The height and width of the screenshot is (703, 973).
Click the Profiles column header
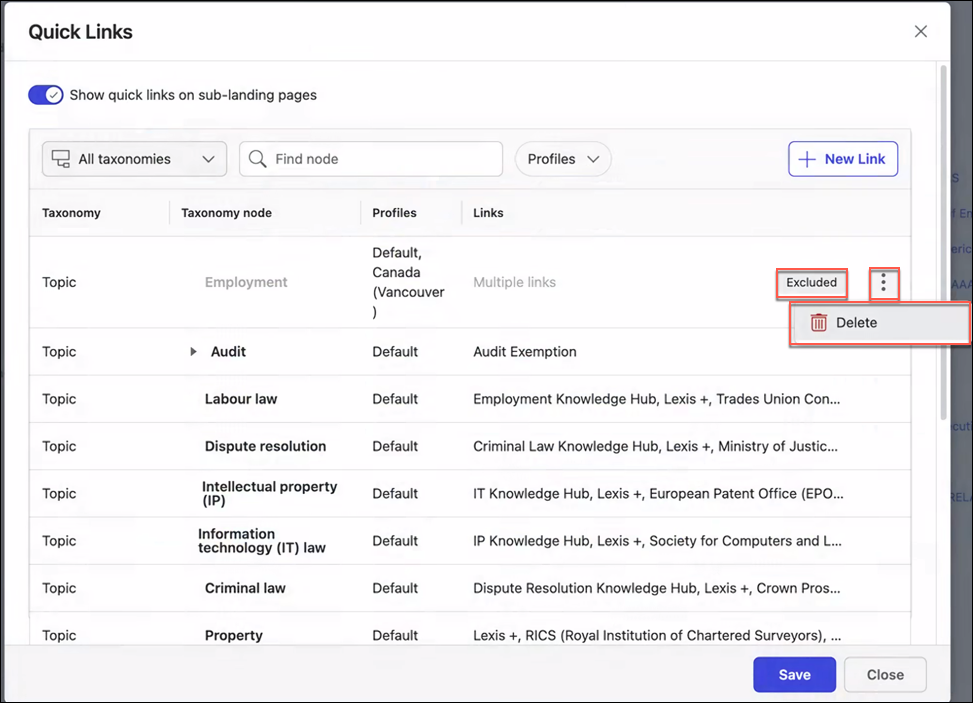click(x=395, y=213)
